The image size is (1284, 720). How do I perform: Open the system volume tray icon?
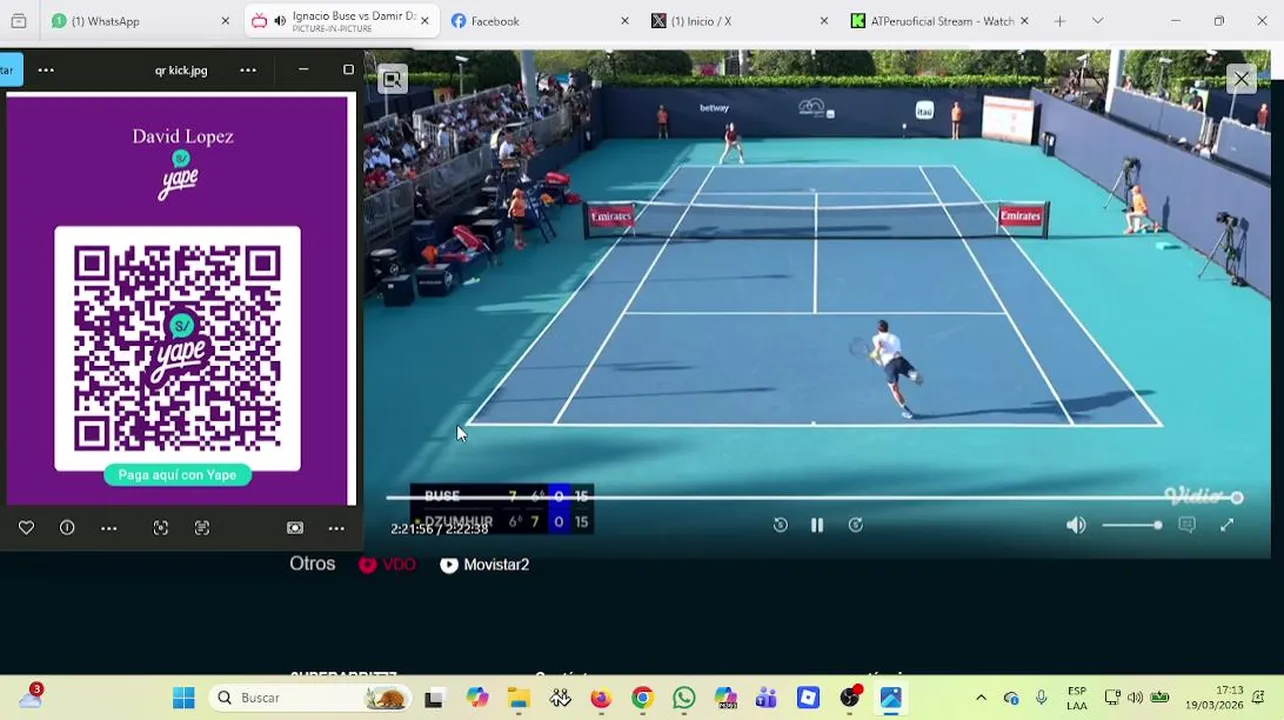point(1135,698)
